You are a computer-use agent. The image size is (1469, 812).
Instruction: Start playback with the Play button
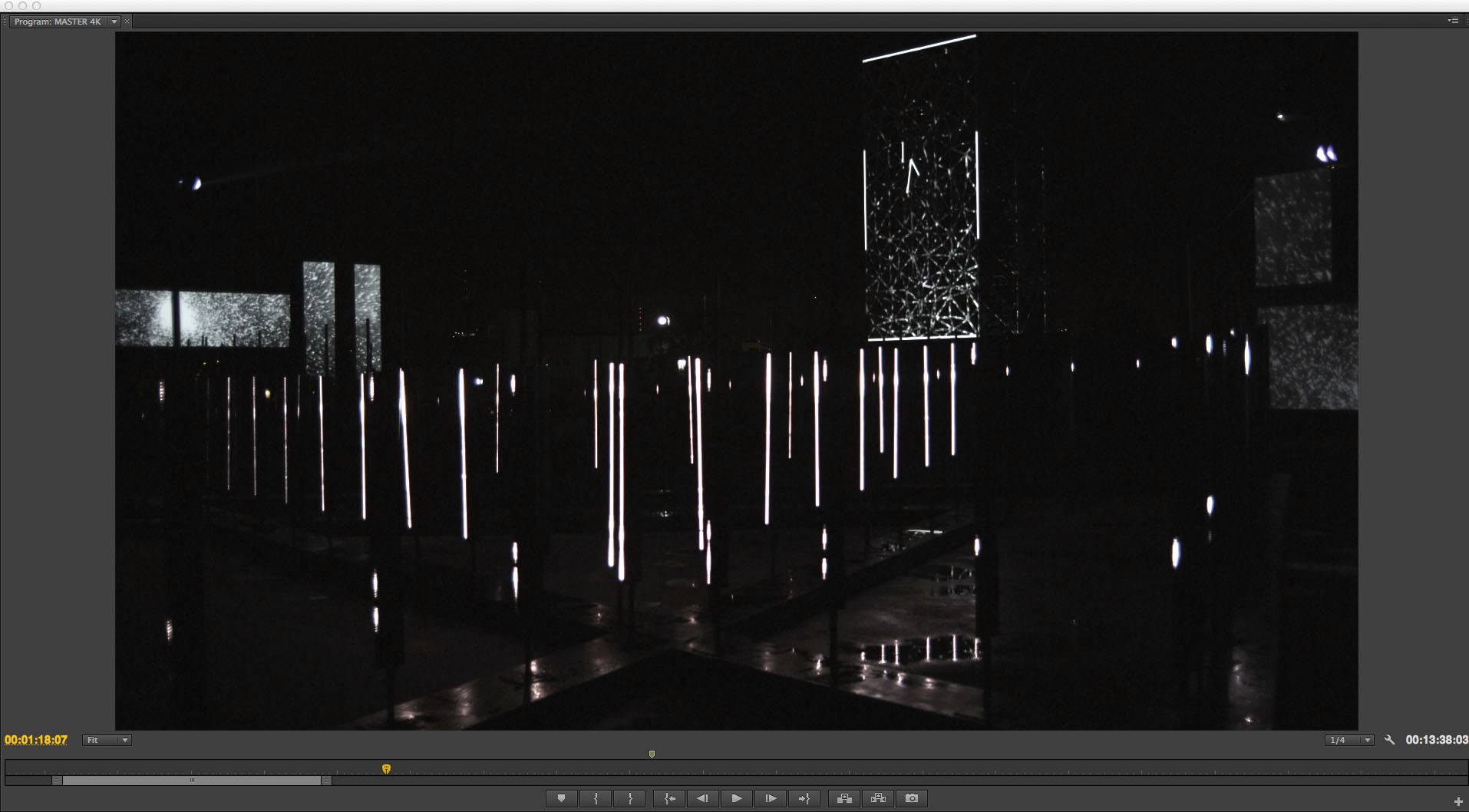point(736,798)
